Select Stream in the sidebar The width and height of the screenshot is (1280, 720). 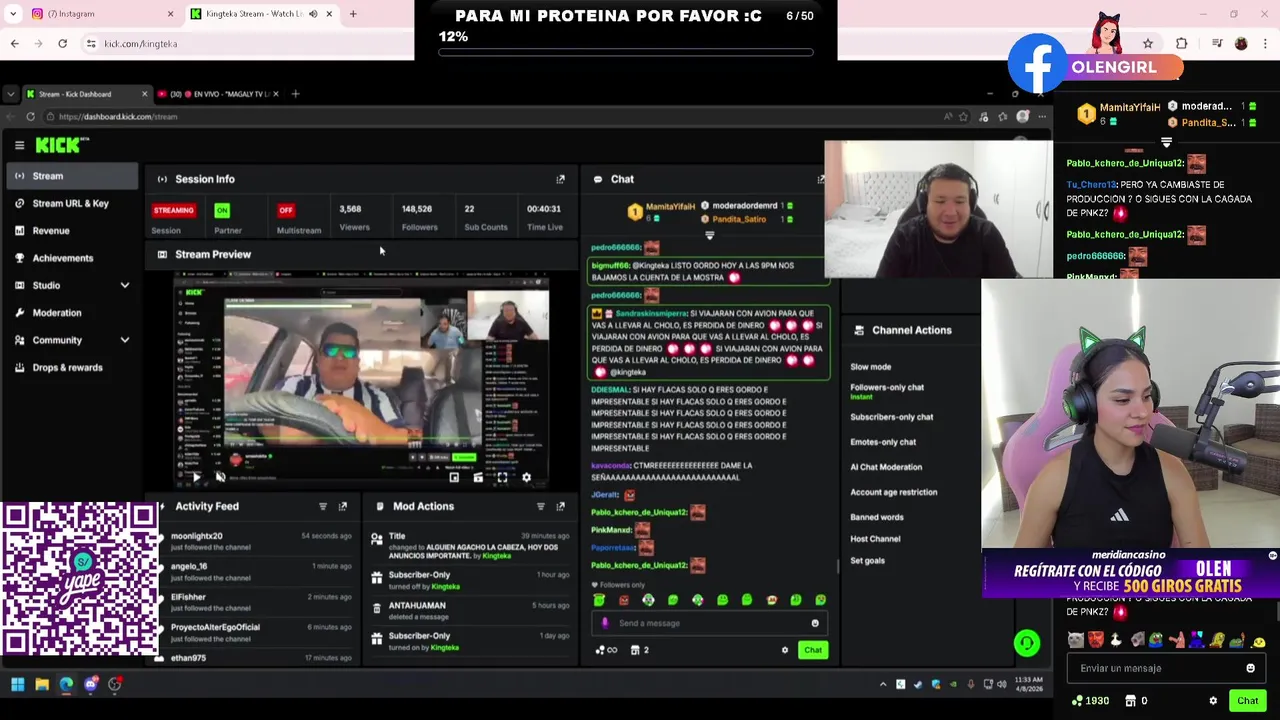[x=70, y=176]
